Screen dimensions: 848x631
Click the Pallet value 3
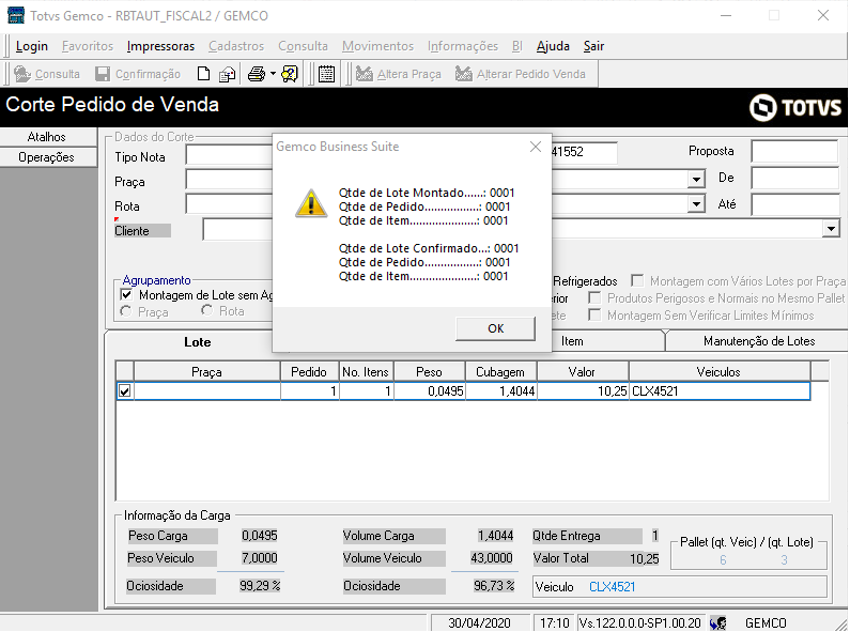point(784,560)
